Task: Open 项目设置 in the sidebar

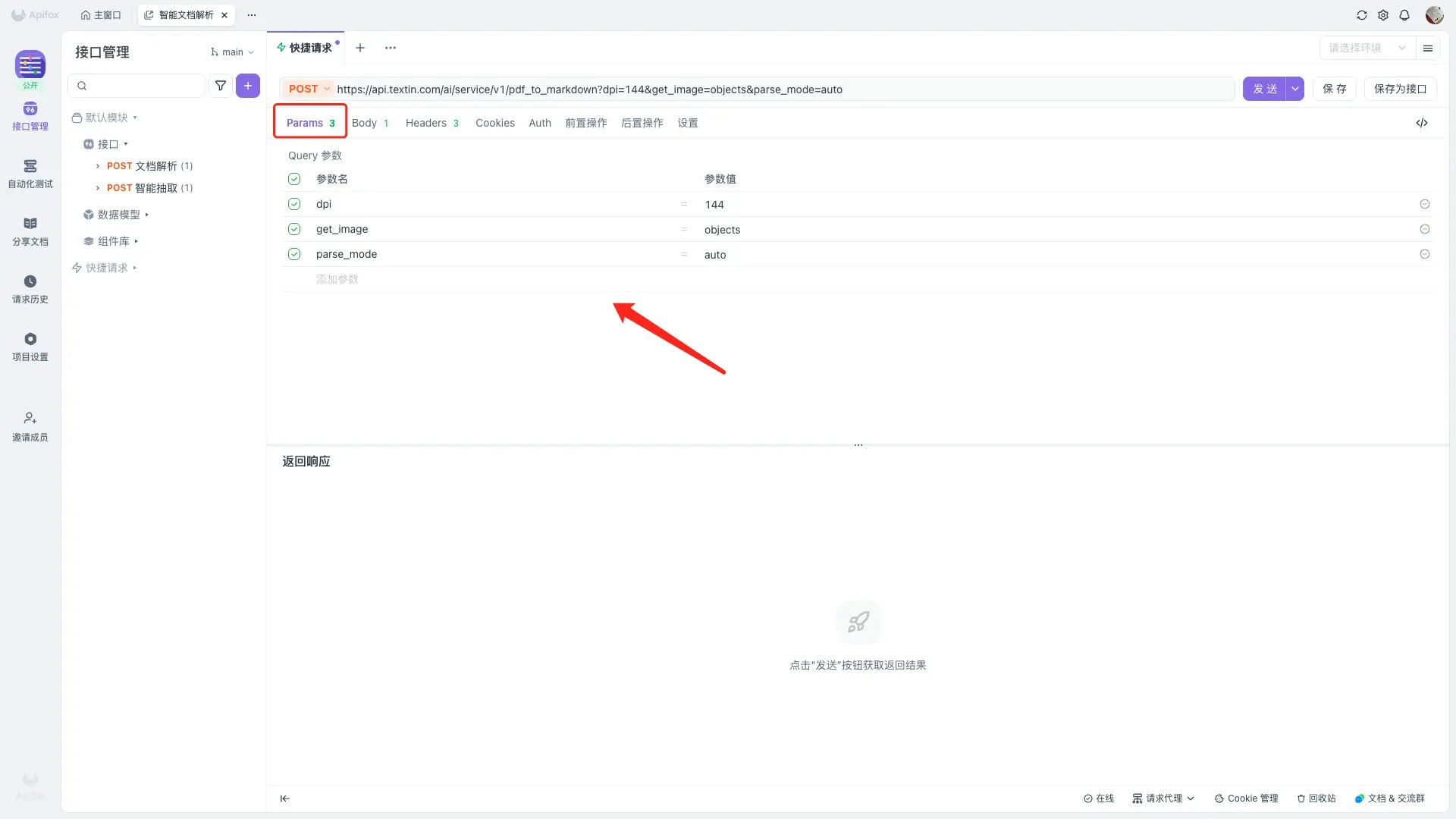Action: [x=30, y=346]
